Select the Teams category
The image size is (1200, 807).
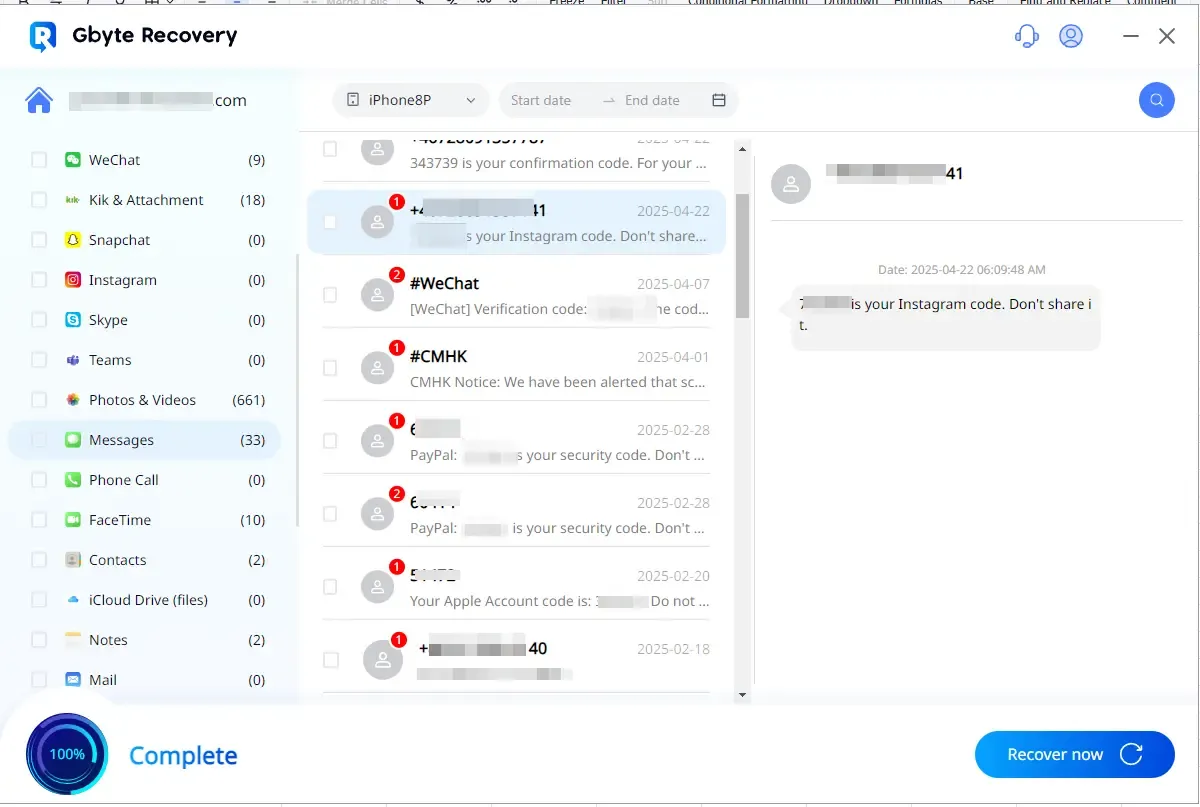[x=145, y=360]
